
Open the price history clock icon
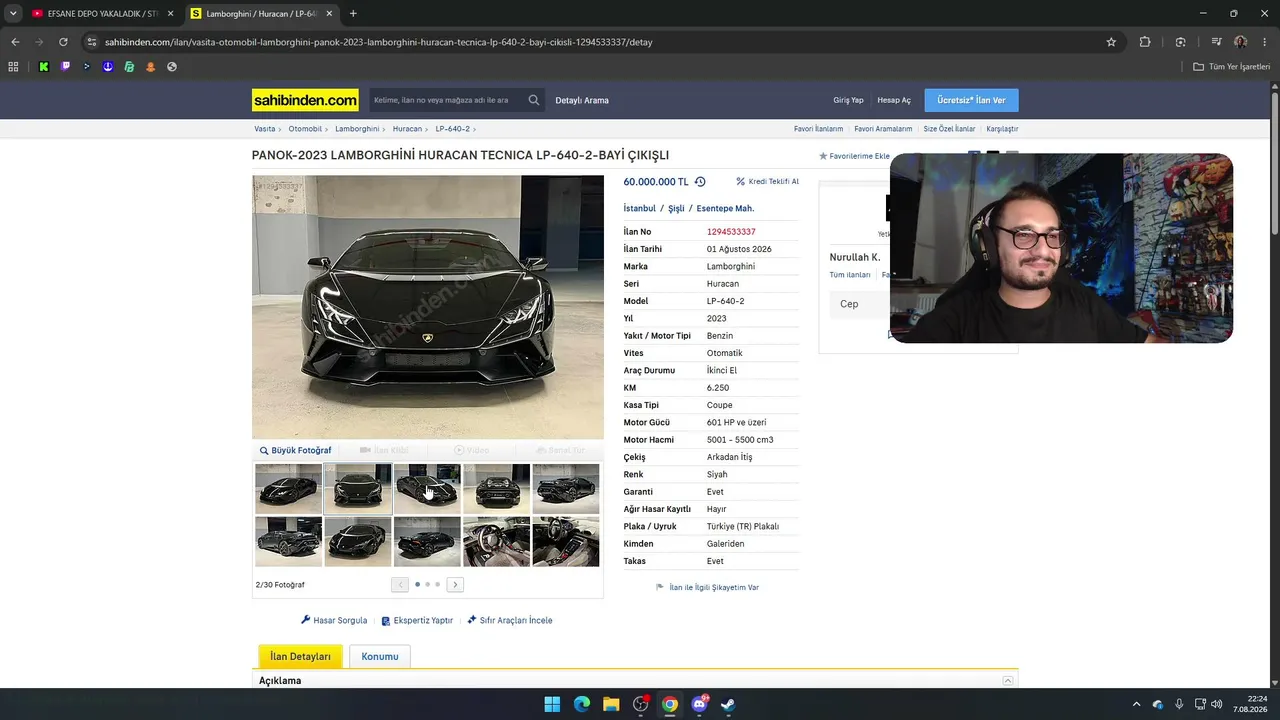pyautogui.click(x=700, y=182)
